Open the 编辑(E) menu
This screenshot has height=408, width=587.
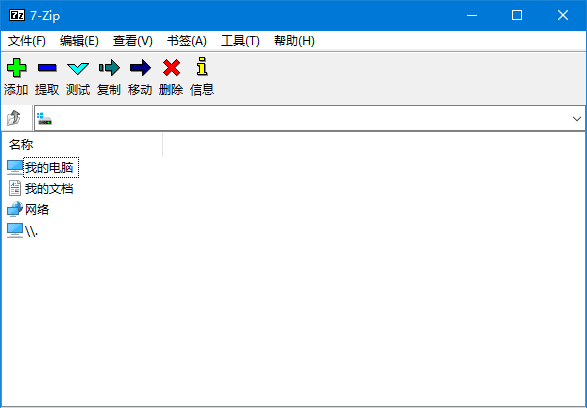coord(79,41)
